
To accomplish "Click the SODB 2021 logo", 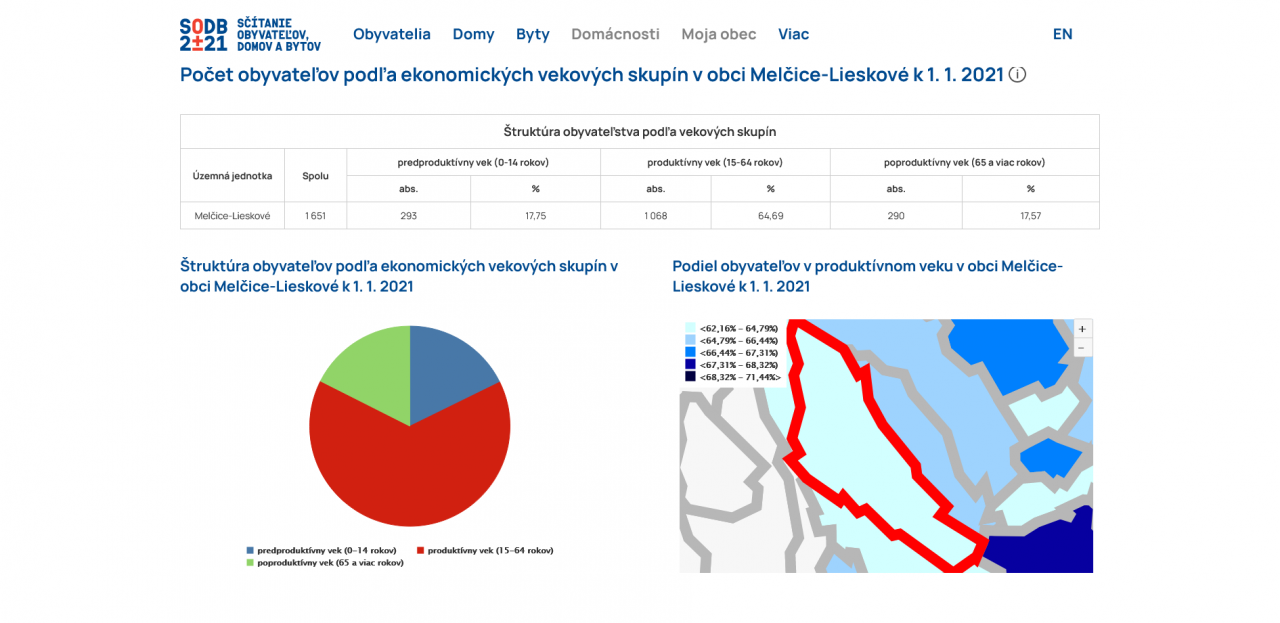I will tap(250, 34).
